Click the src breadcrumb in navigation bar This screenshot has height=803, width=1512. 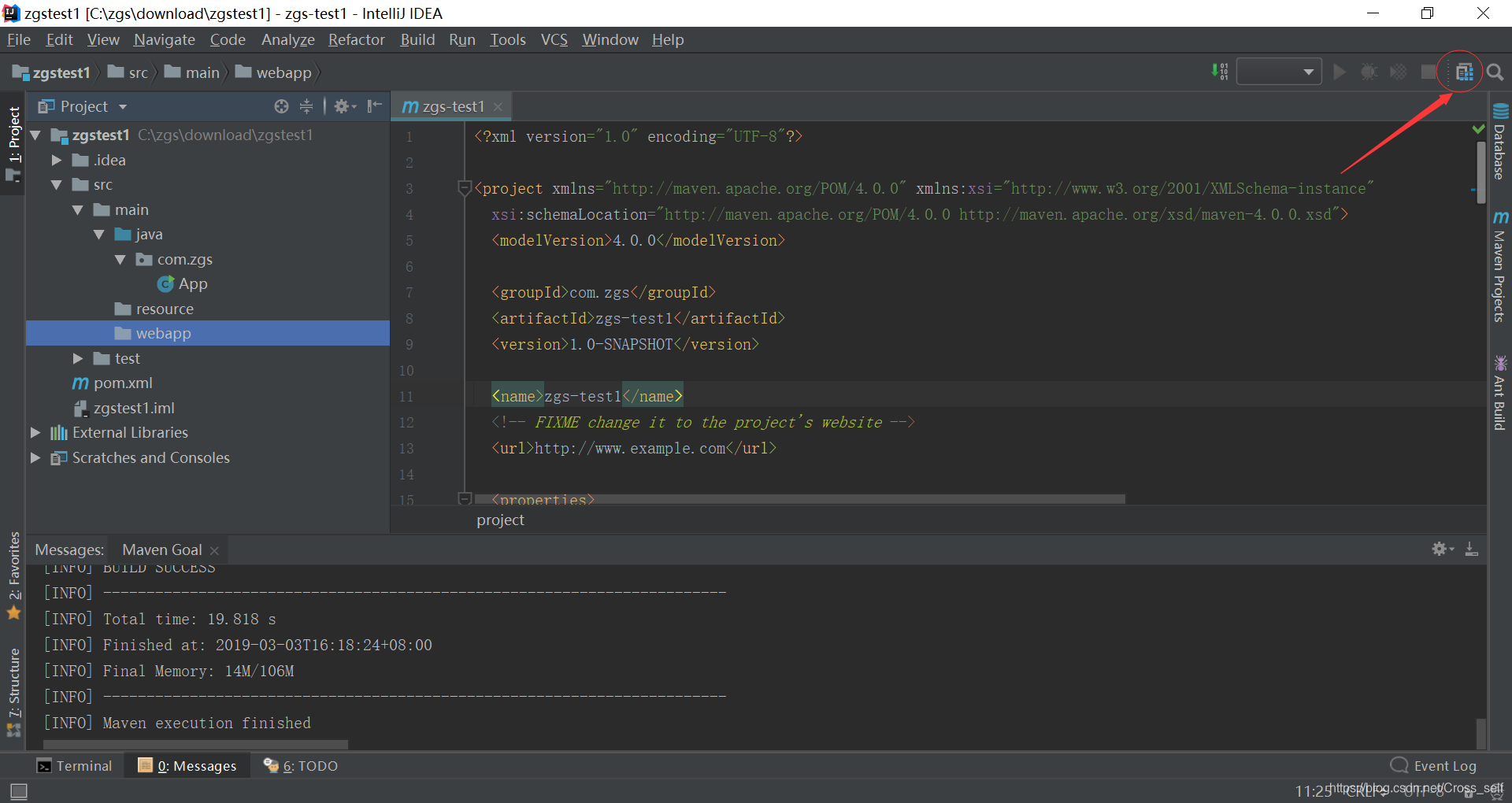[x=128, y=72]
